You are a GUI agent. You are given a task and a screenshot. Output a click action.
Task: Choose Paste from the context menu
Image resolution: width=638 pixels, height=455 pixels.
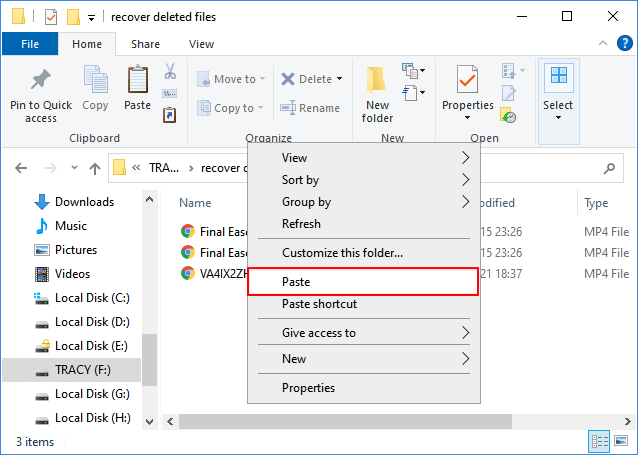[363, 283]
